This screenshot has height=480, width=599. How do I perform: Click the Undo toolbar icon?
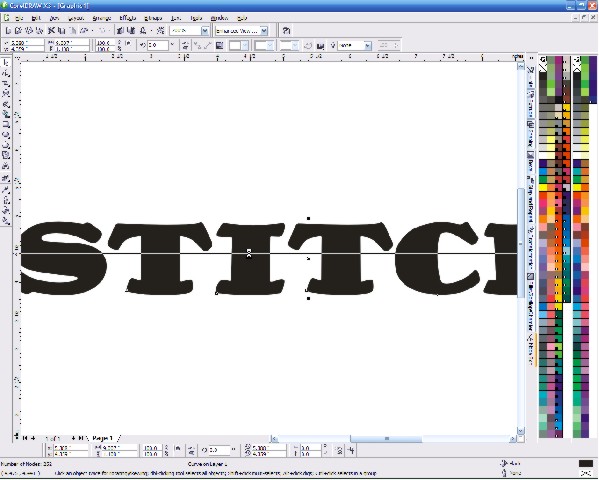click(84, 31)
